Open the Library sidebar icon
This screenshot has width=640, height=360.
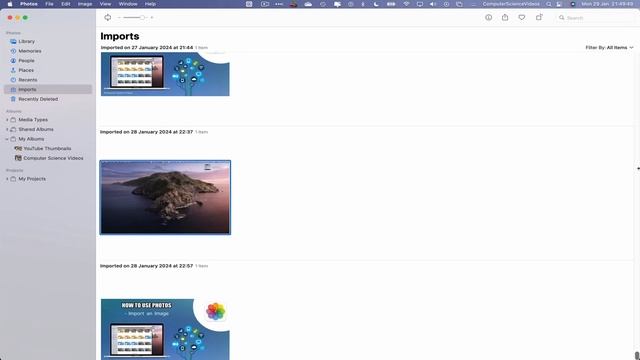click(13, 41)
